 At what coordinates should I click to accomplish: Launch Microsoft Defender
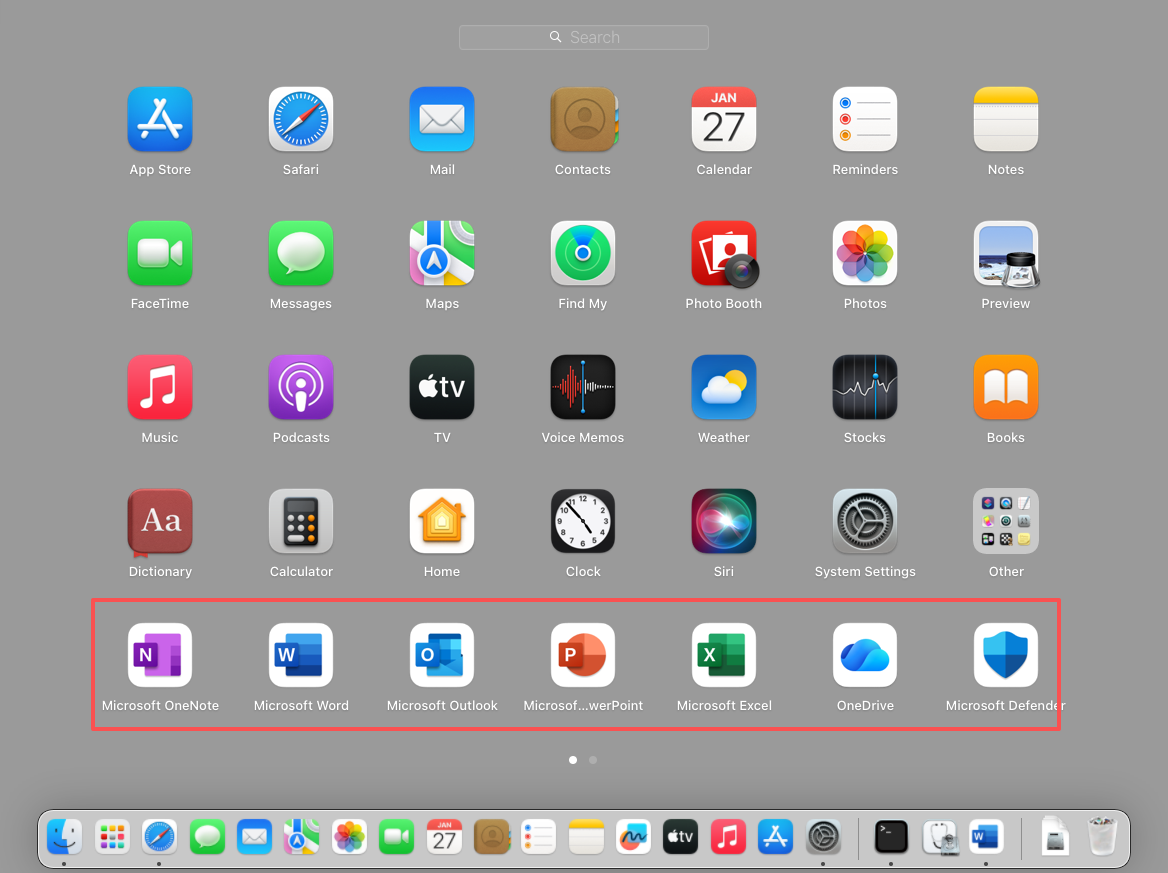(x=1006, y=656)
